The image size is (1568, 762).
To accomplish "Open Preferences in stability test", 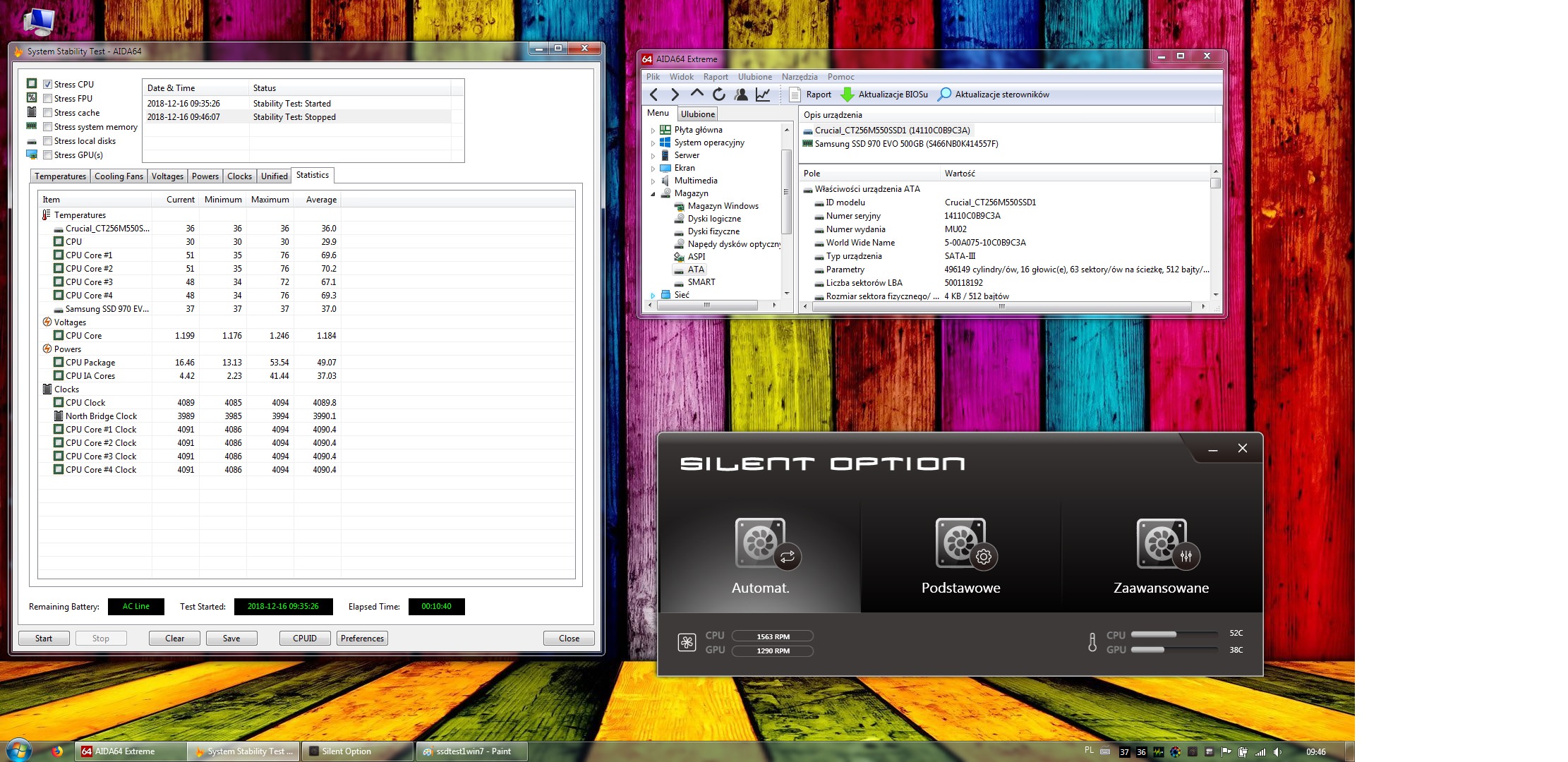I will point(362,639).
